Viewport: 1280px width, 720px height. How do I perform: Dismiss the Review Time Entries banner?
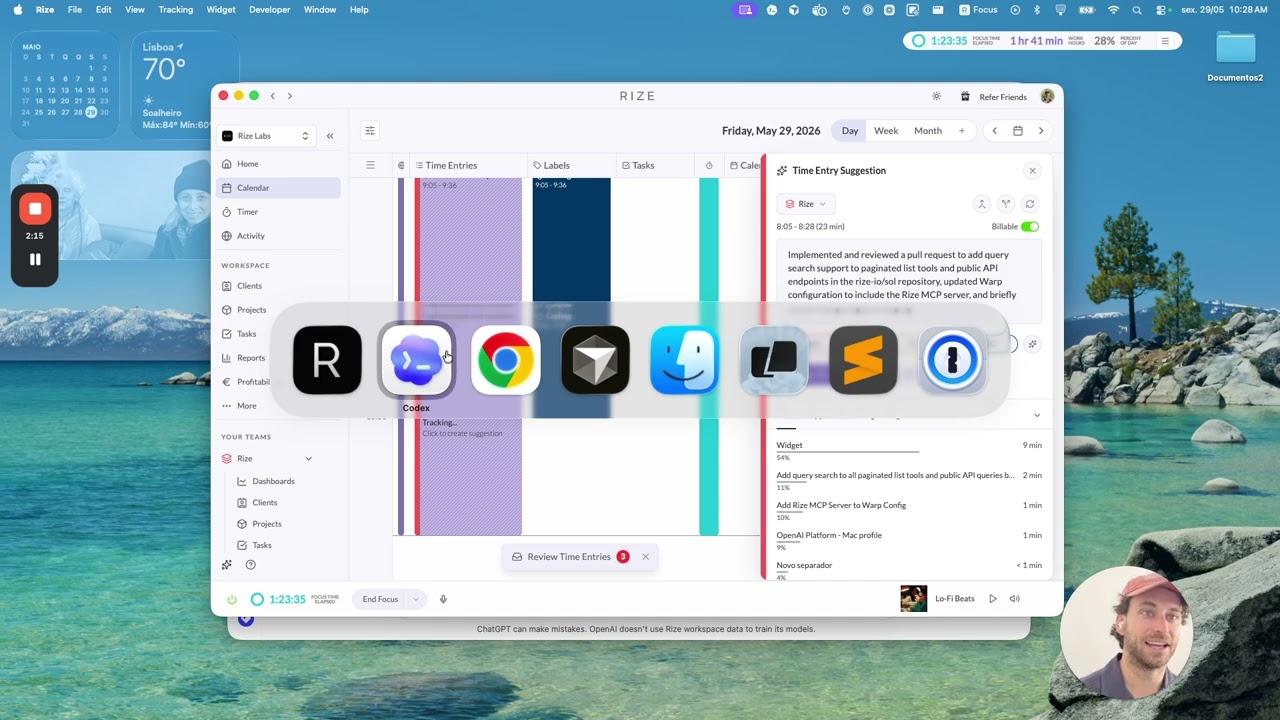click(645, 557)
